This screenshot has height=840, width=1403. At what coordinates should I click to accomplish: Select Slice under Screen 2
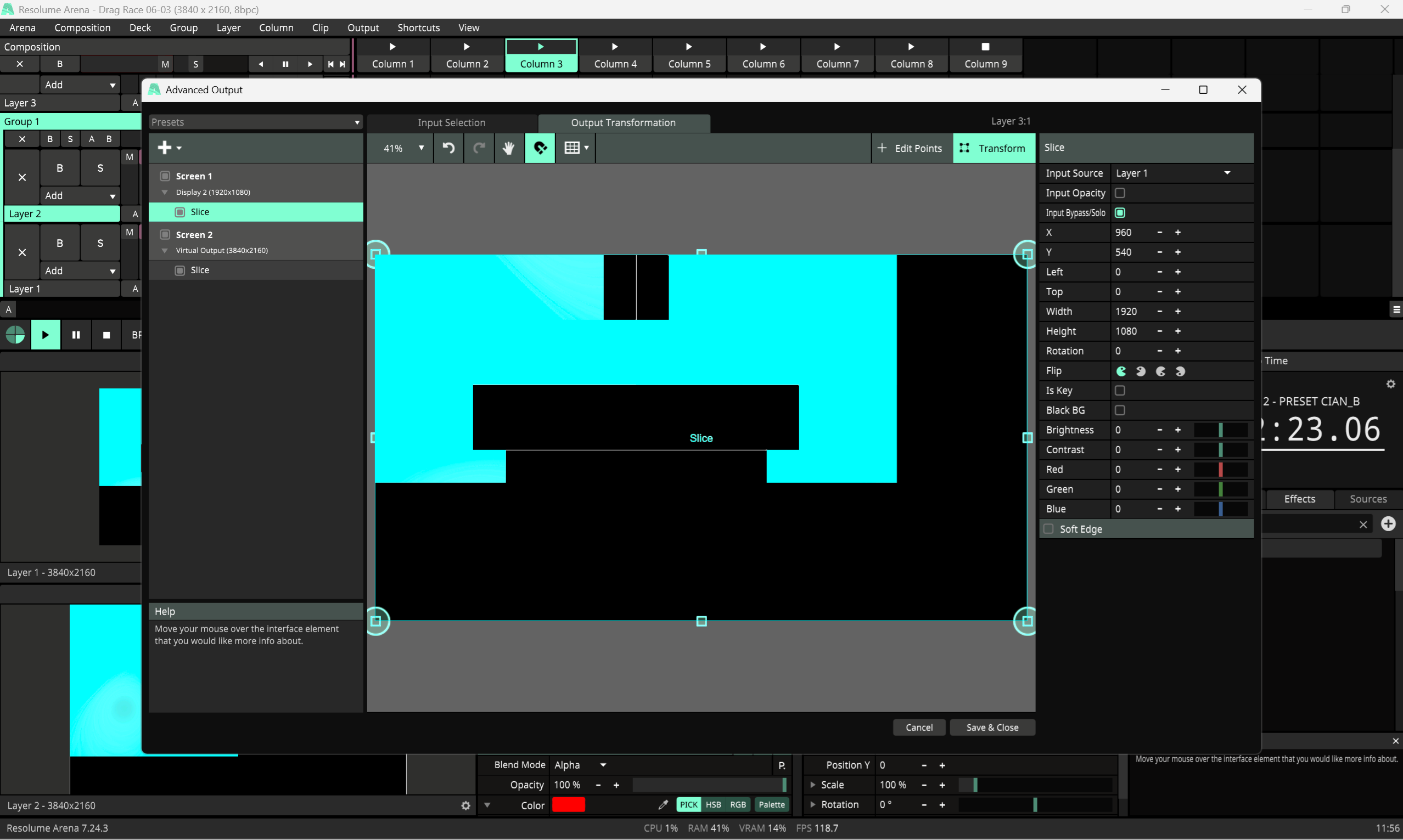[x=200, y=270]
